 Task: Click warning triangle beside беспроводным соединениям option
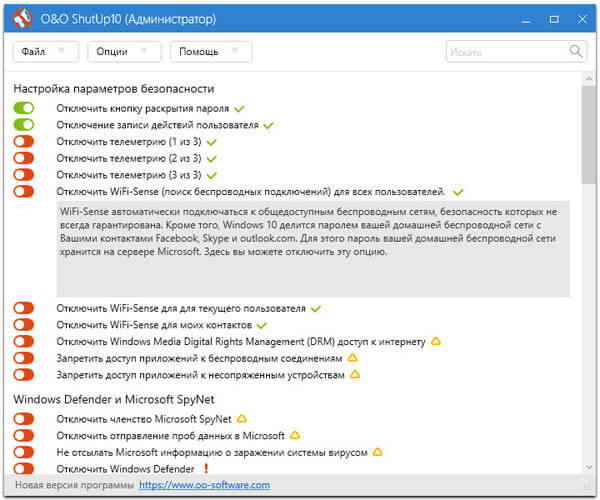[x=352, y=358]
